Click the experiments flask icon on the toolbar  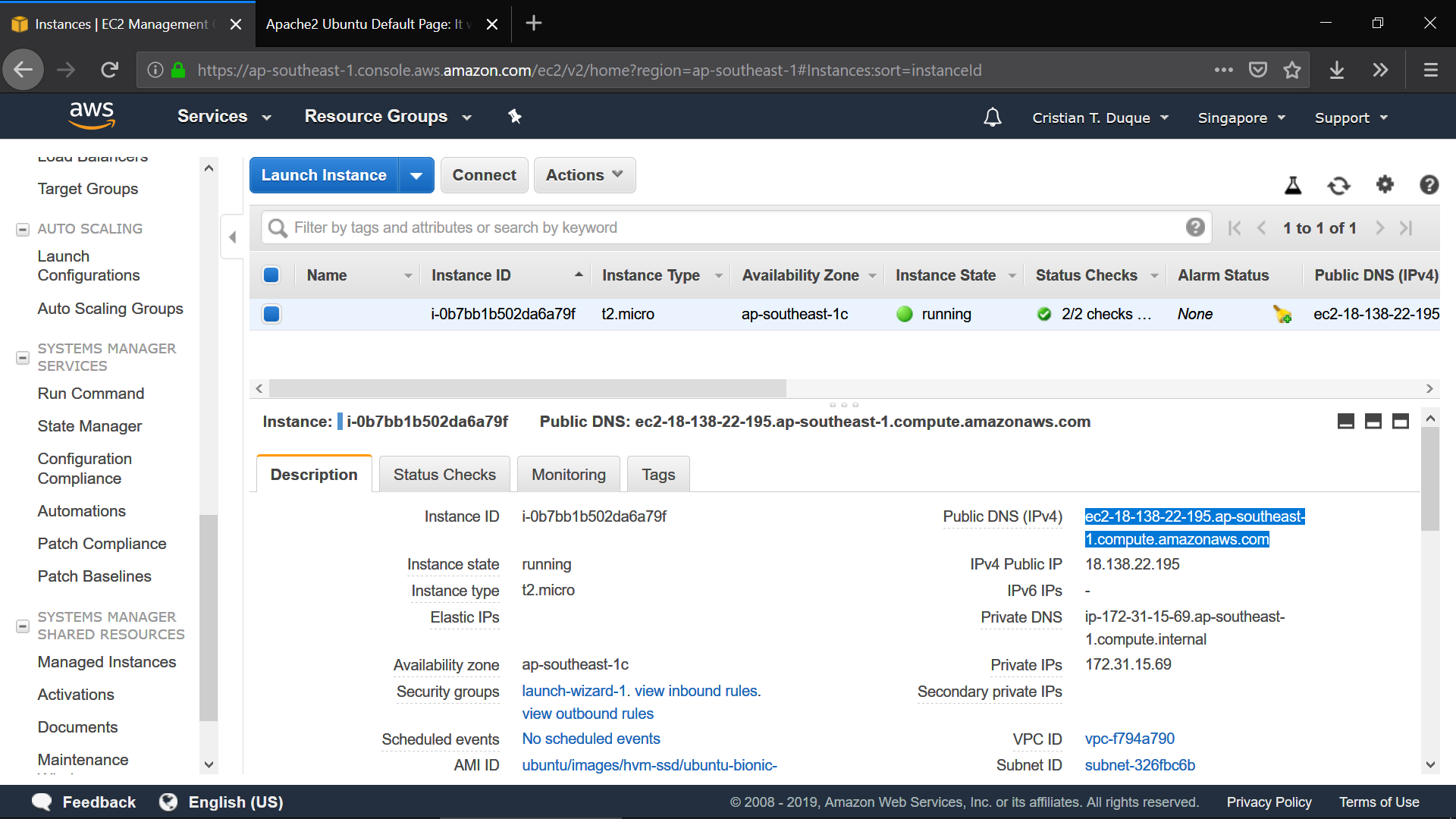[x=1292, y=185]
